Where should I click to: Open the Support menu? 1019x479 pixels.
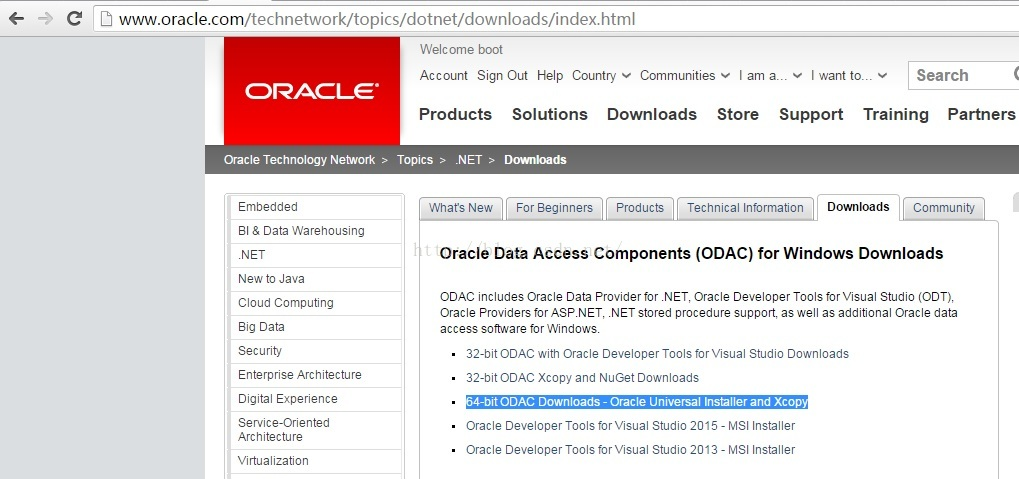[x=811, y=114]
